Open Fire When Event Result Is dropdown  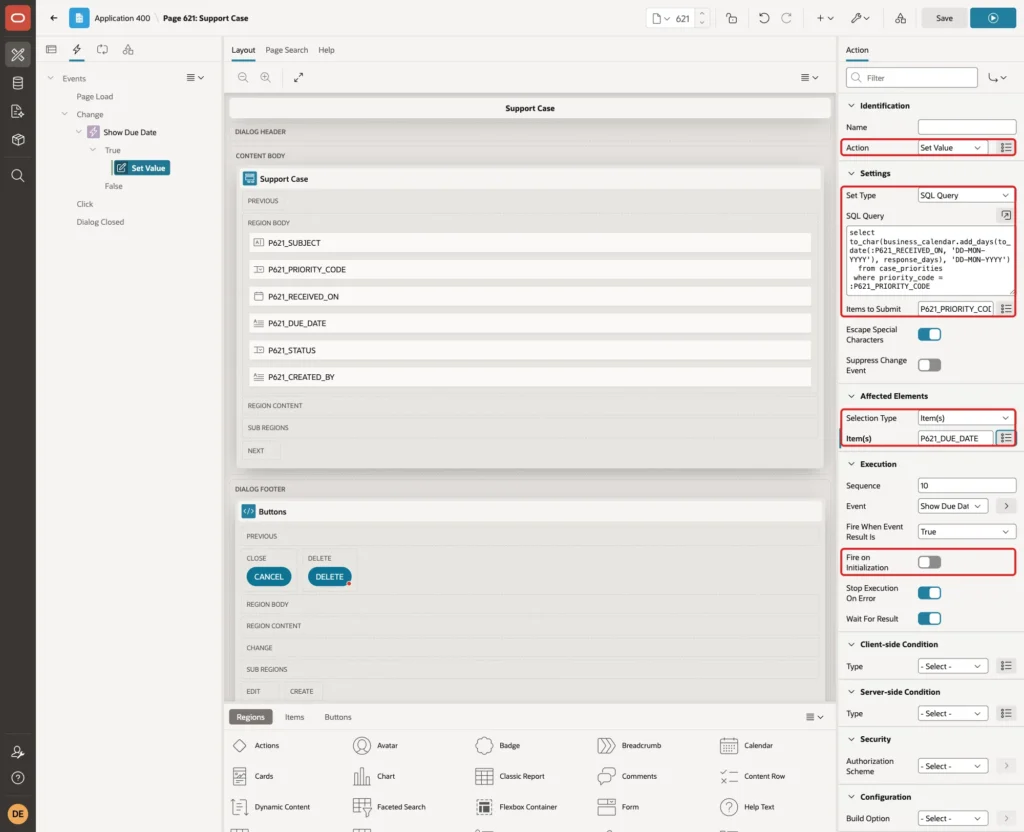click(x=967, y=532)
